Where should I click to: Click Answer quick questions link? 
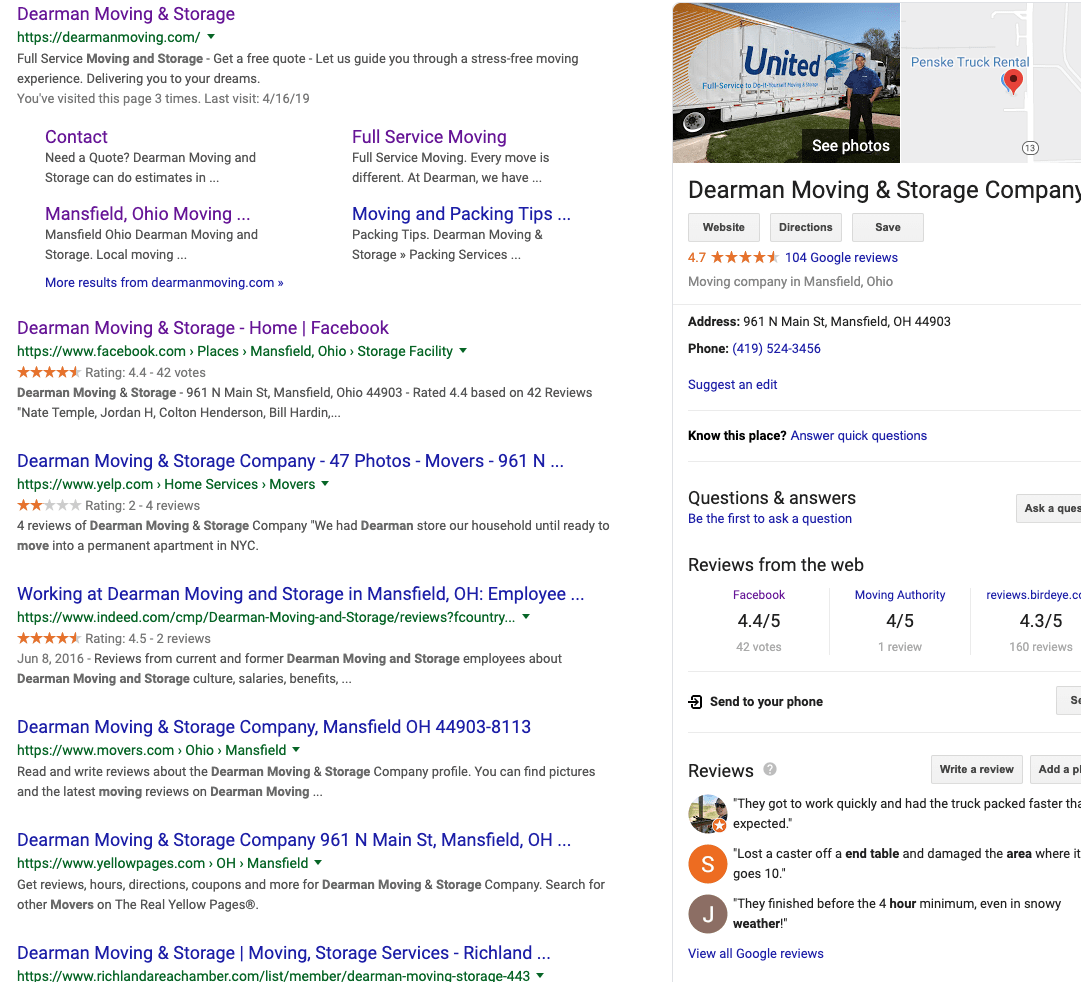pos(858,436)
